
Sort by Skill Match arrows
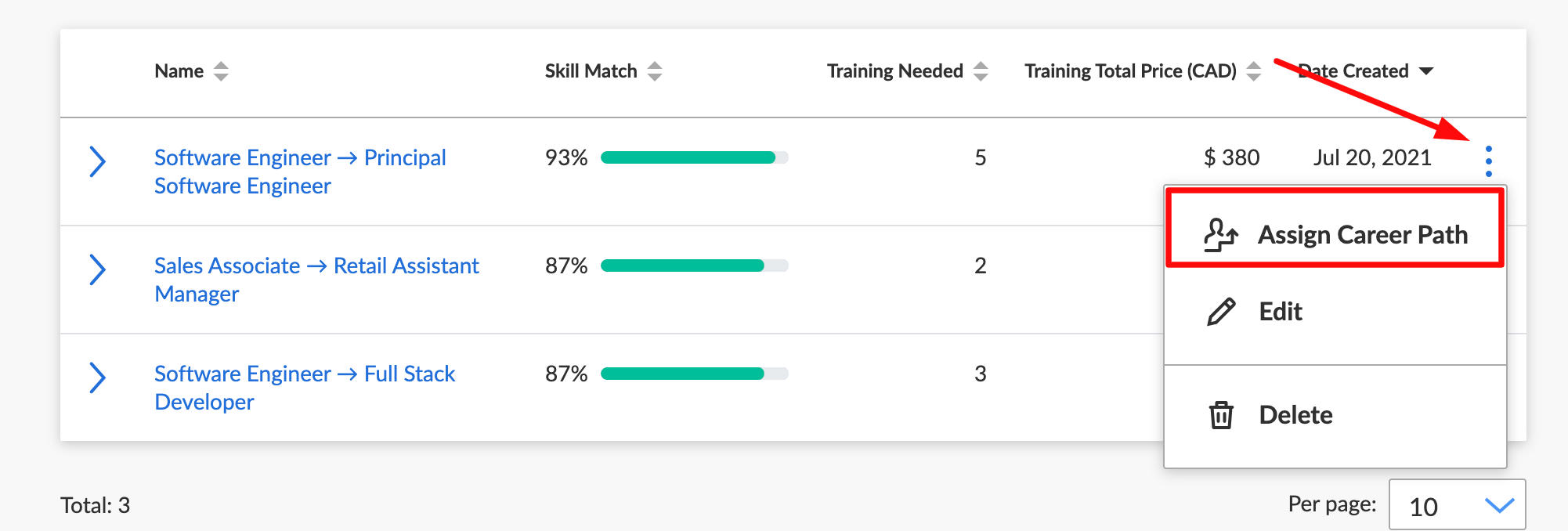(x=655, y=71)
